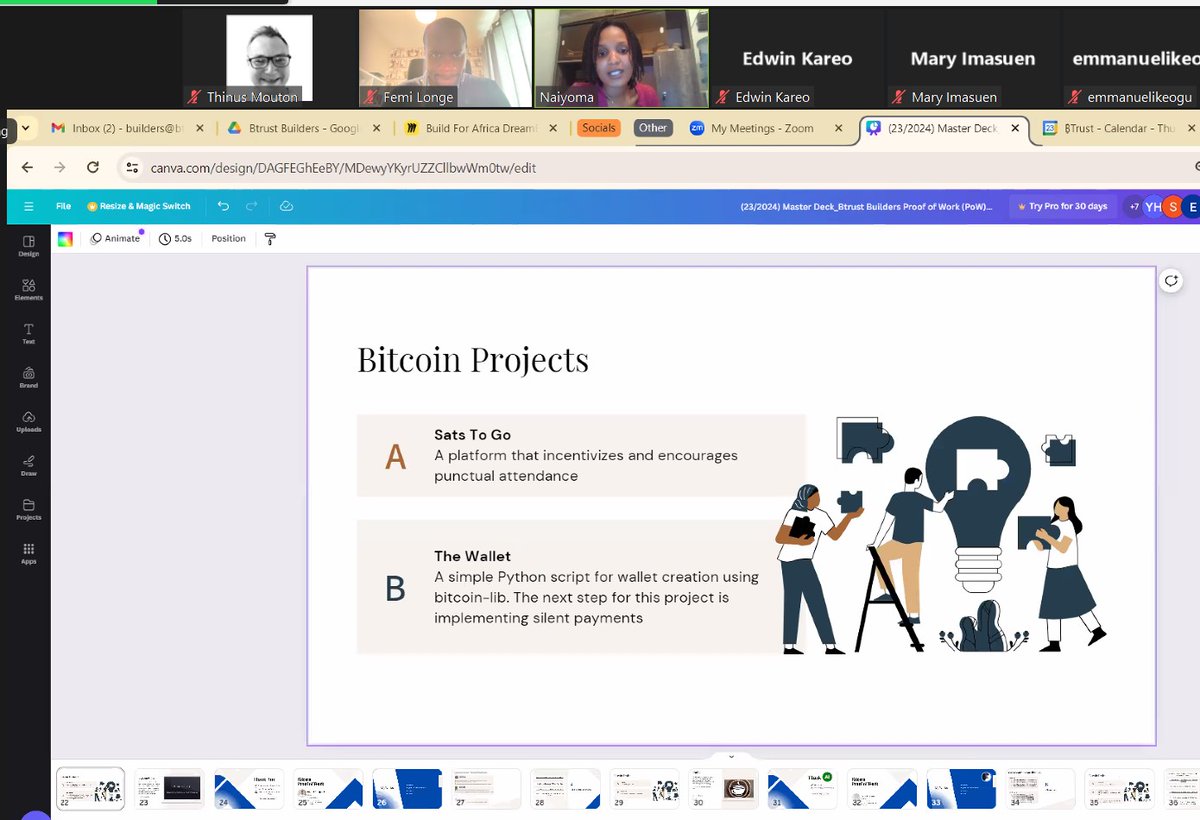Click the Bitcoin Projects slide title
This screenshot has height=820, width=1200.
coord(473,360)
